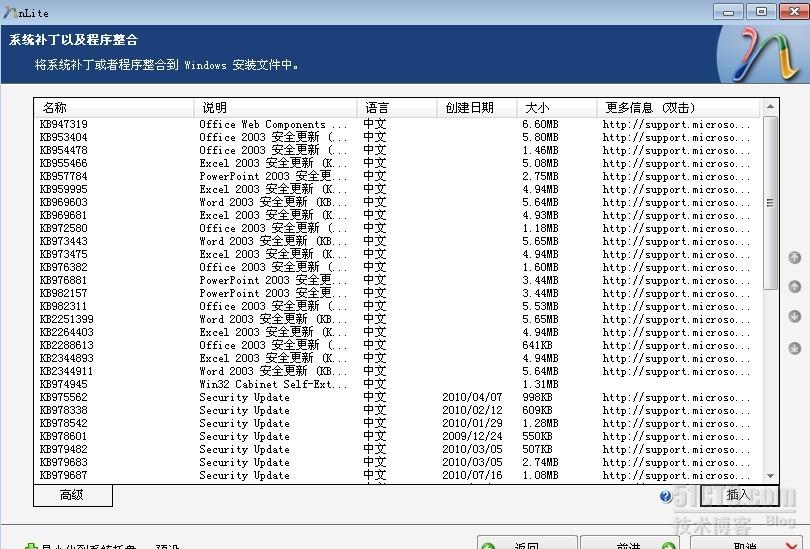Click the 2010/02/12 date cell
This screenshot has width=810, height=549.
[472, 410]
